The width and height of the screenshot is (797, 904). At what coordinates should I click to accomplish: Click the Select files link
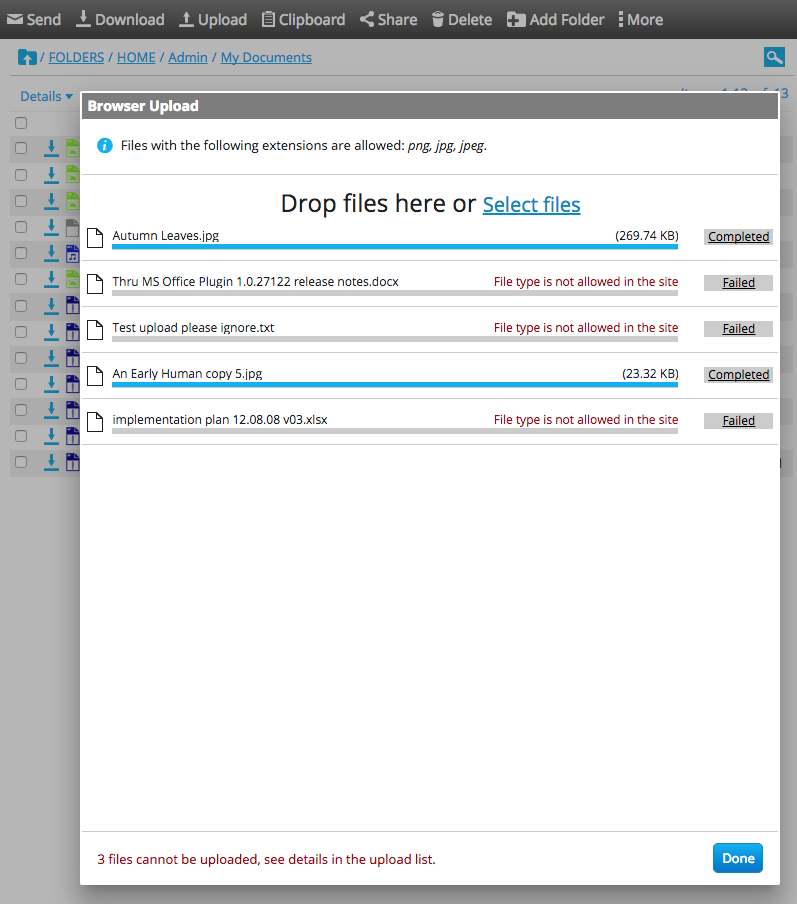[x=532, y=205]
